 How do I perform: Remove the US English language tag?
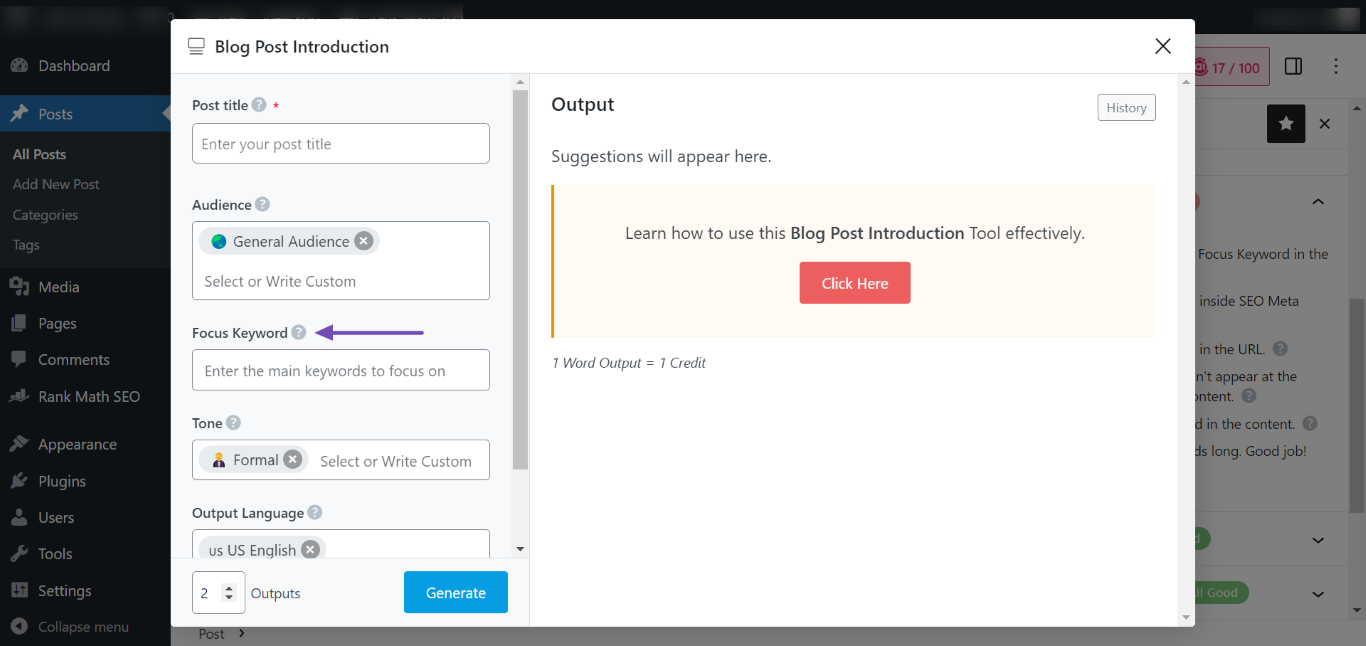(x=311, y=550)
